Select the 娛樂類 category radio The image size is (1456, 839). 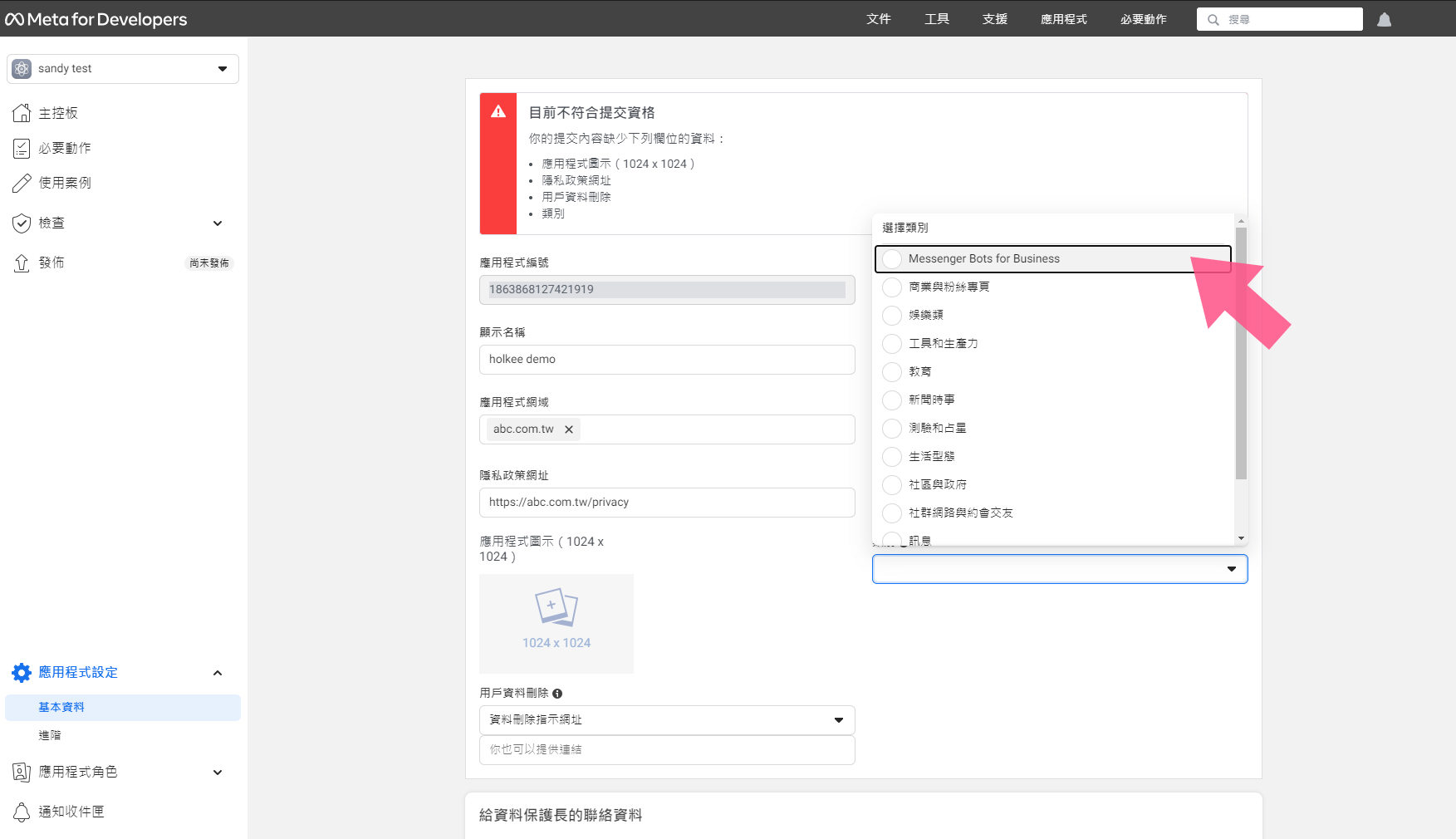point(892,316)
